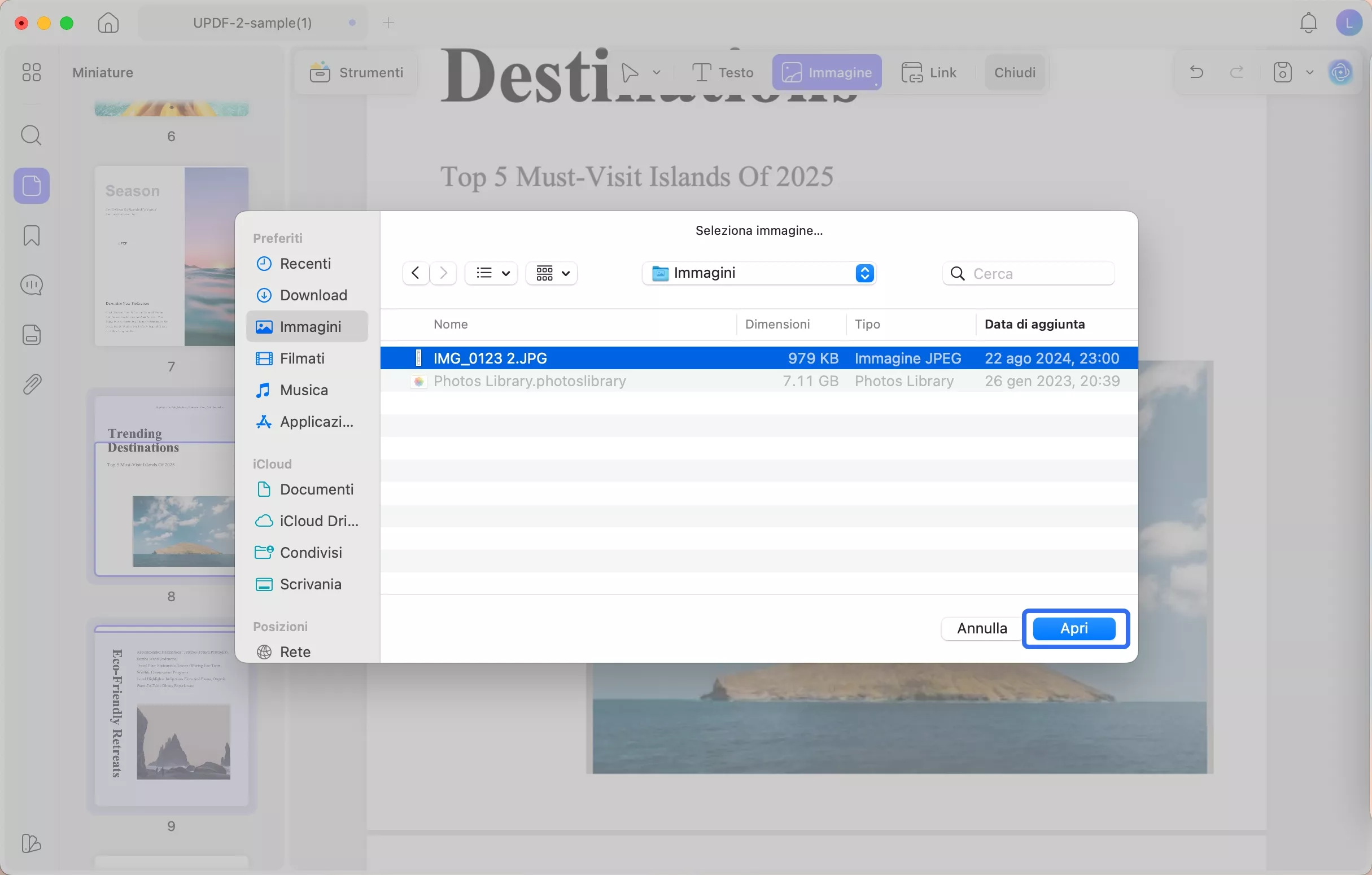Viewport: 1372px width, 875px height.
Task: Open the bookmarks panel icon
Action: pos(32,235)
